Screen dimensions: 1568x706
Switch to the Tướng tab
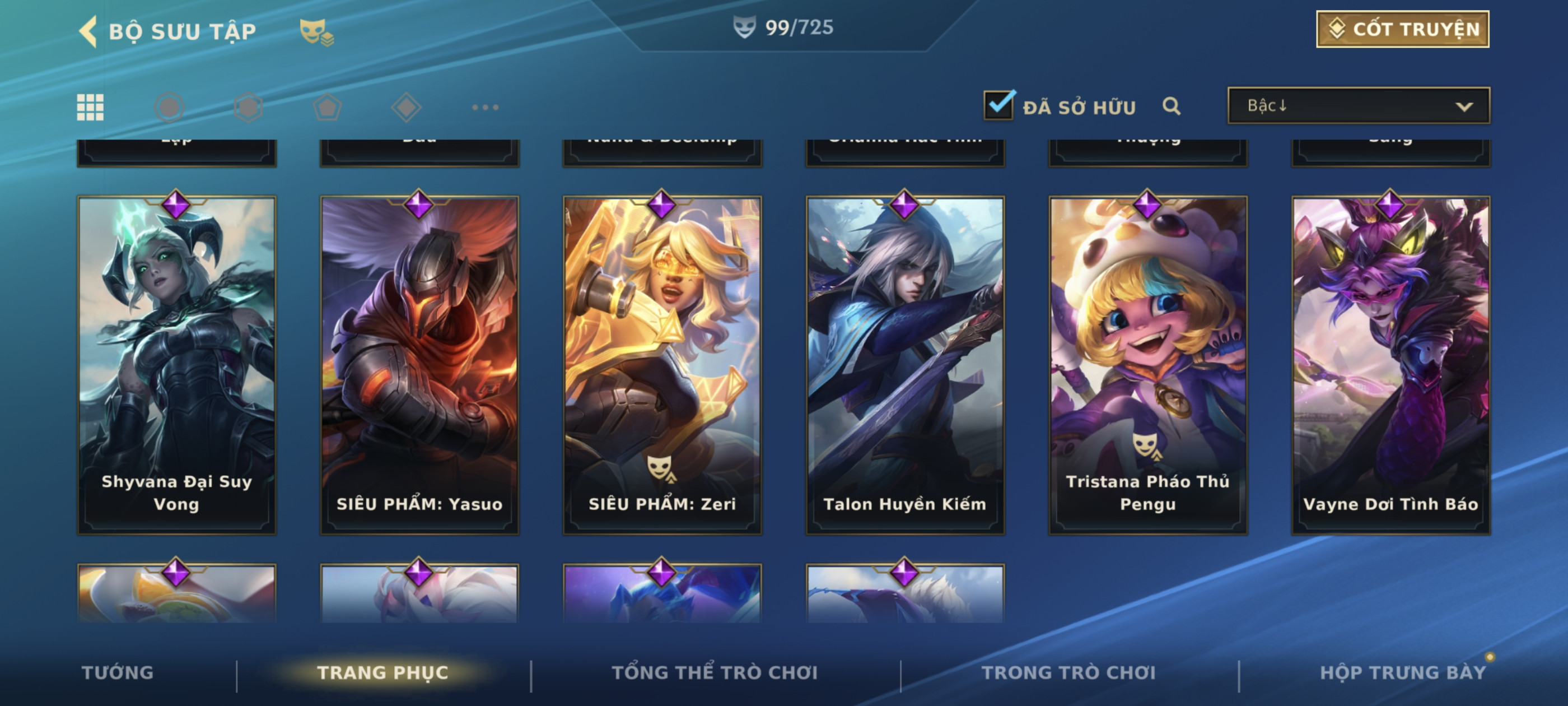coord(118,672)
